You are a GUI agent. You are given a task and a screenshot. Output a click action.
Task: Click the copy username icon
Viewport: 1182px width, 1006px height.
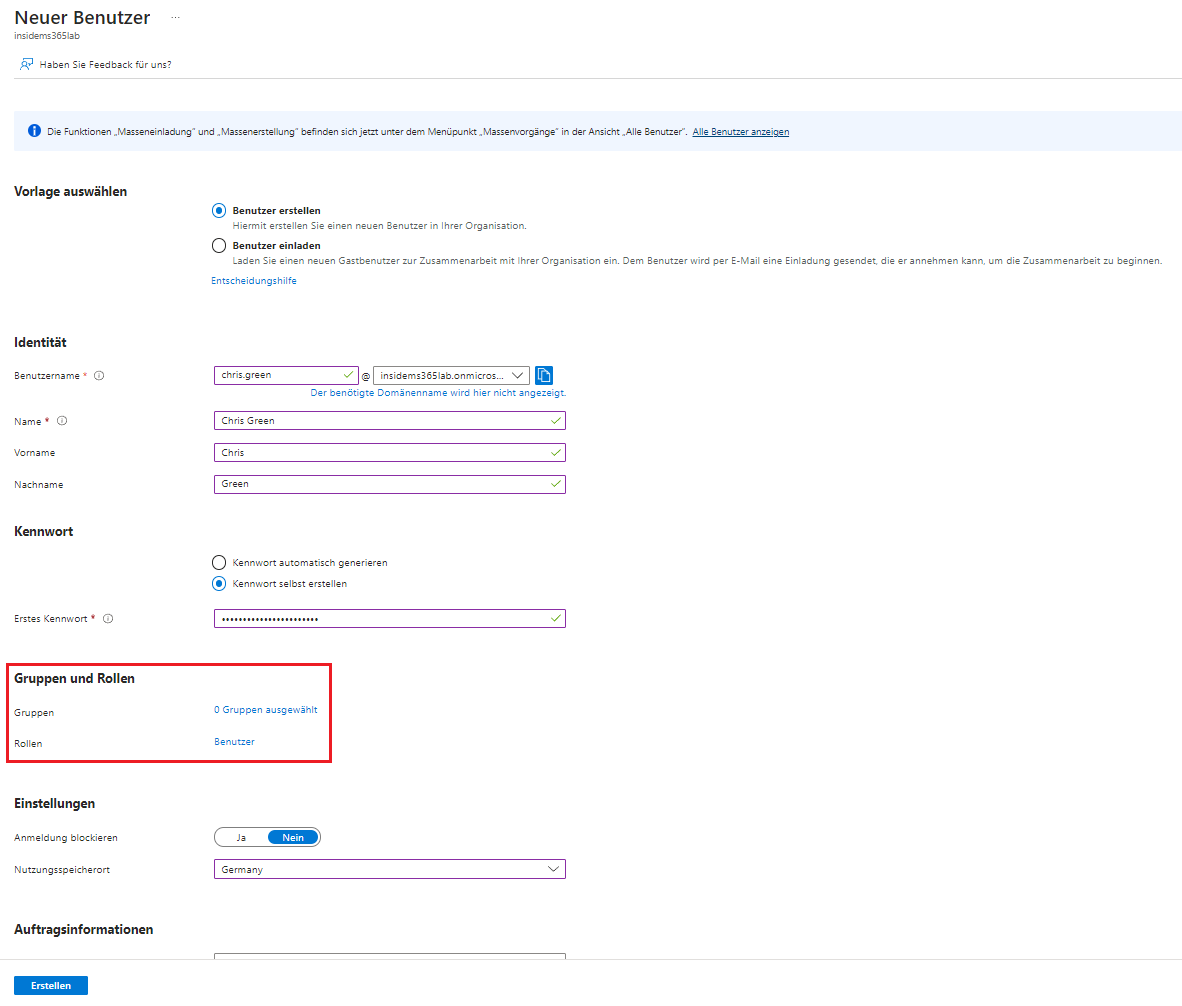(x=544, y=375)
